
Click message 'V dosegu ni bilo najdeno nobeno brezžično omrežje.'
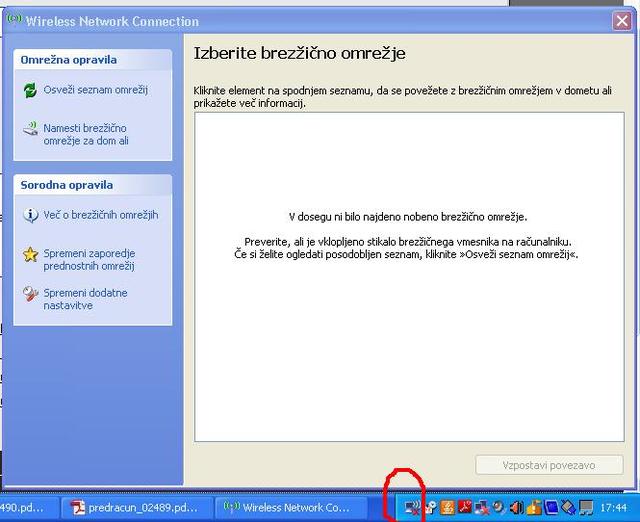click(408, 217)
